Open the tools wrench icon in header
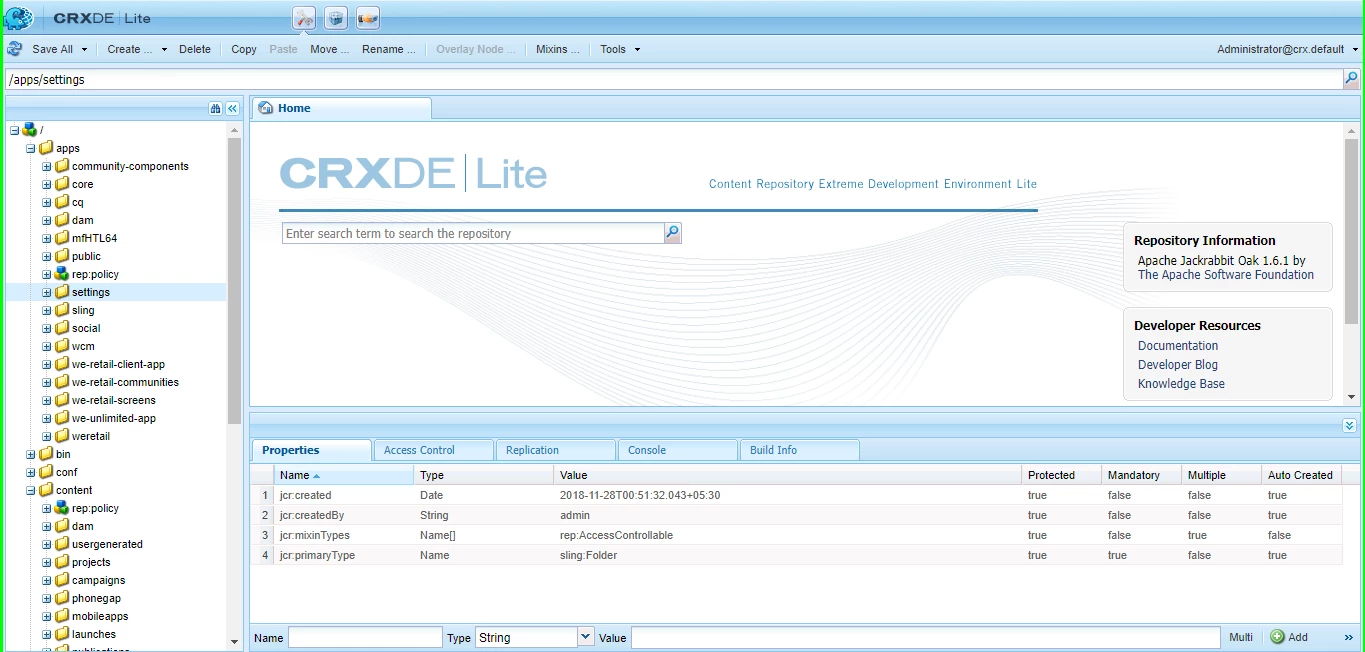This screenshot has width=1365, height=652. click(x=304, y=18)
